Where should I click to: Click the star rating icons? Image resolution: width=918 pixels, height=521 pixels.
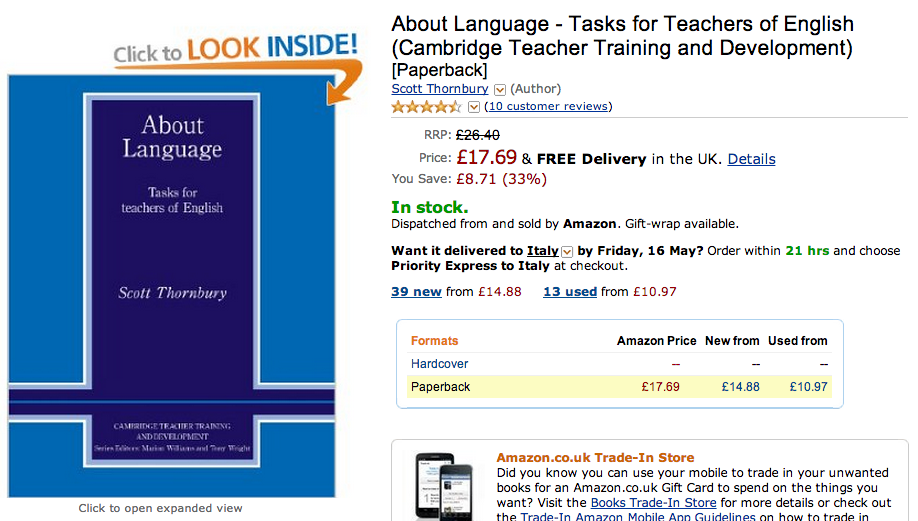(426, 107)
